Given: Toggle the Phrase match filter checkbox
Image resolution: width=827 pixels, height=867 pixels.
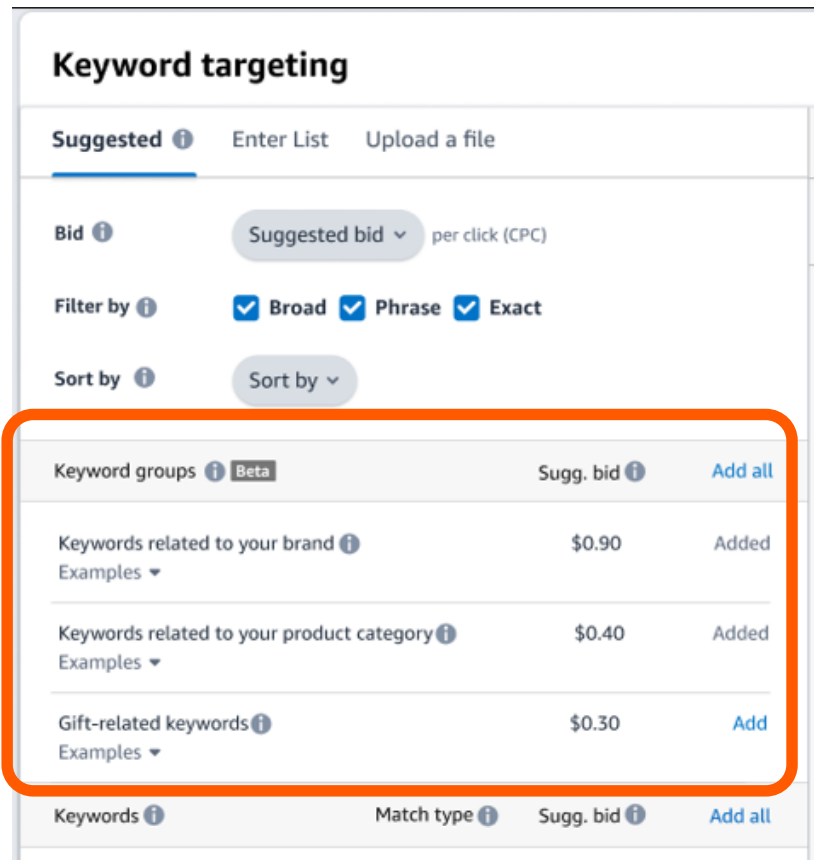Looking at the screenshot, I should 352,308.
